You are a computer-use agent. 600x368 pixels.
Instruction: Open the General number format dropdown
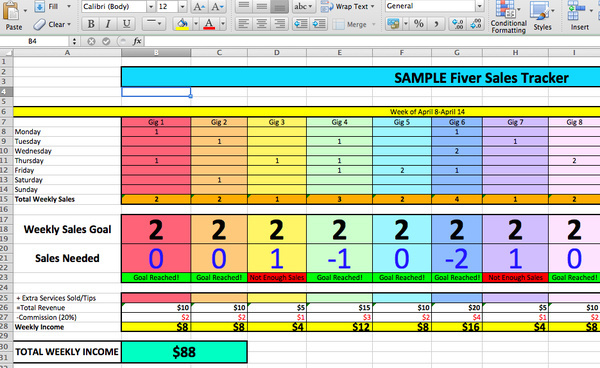coord(479,6)
